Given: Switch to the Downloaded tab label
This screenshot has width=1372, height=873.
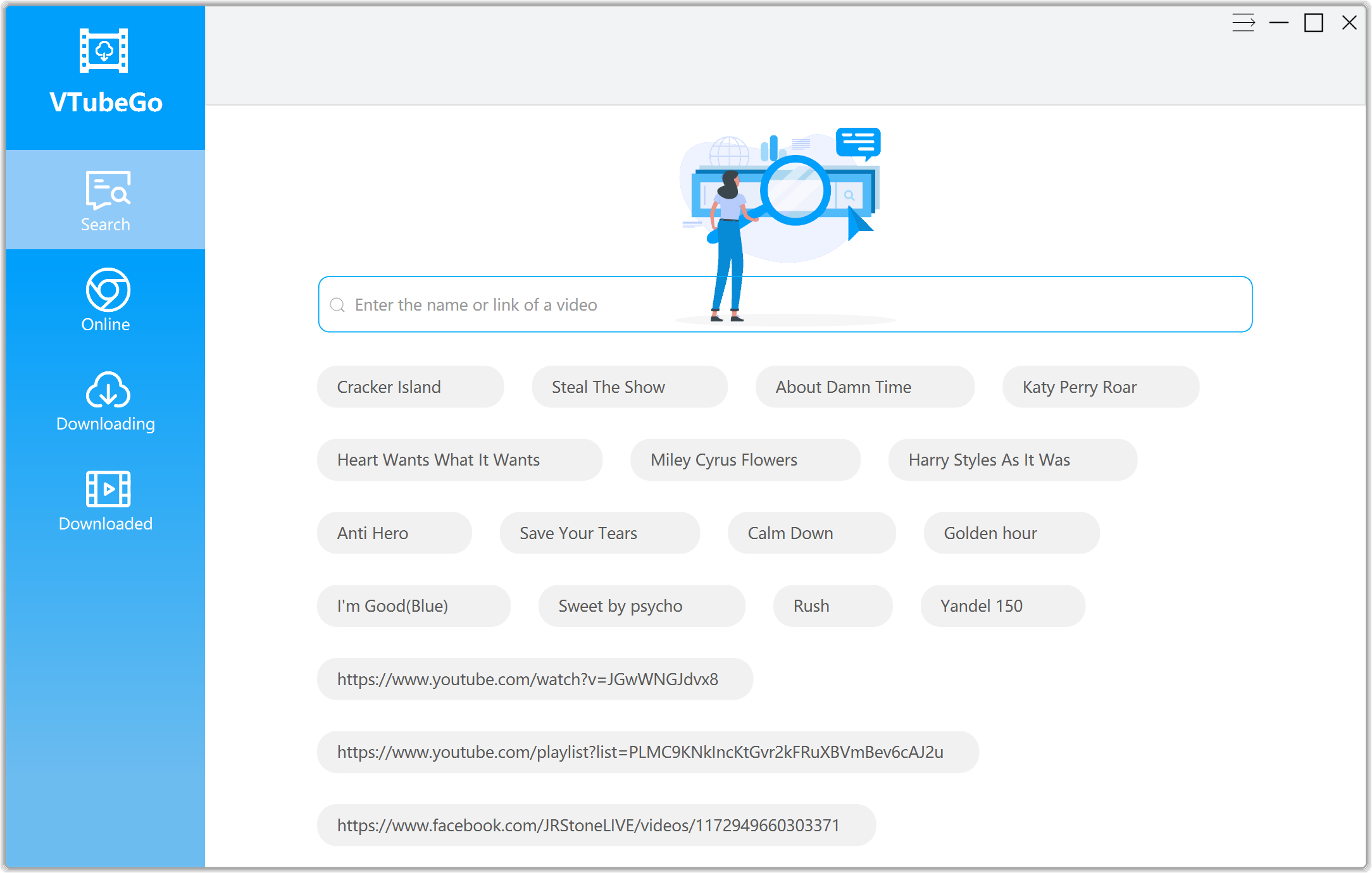Looking at the screenshot, I should coord(106,524).
